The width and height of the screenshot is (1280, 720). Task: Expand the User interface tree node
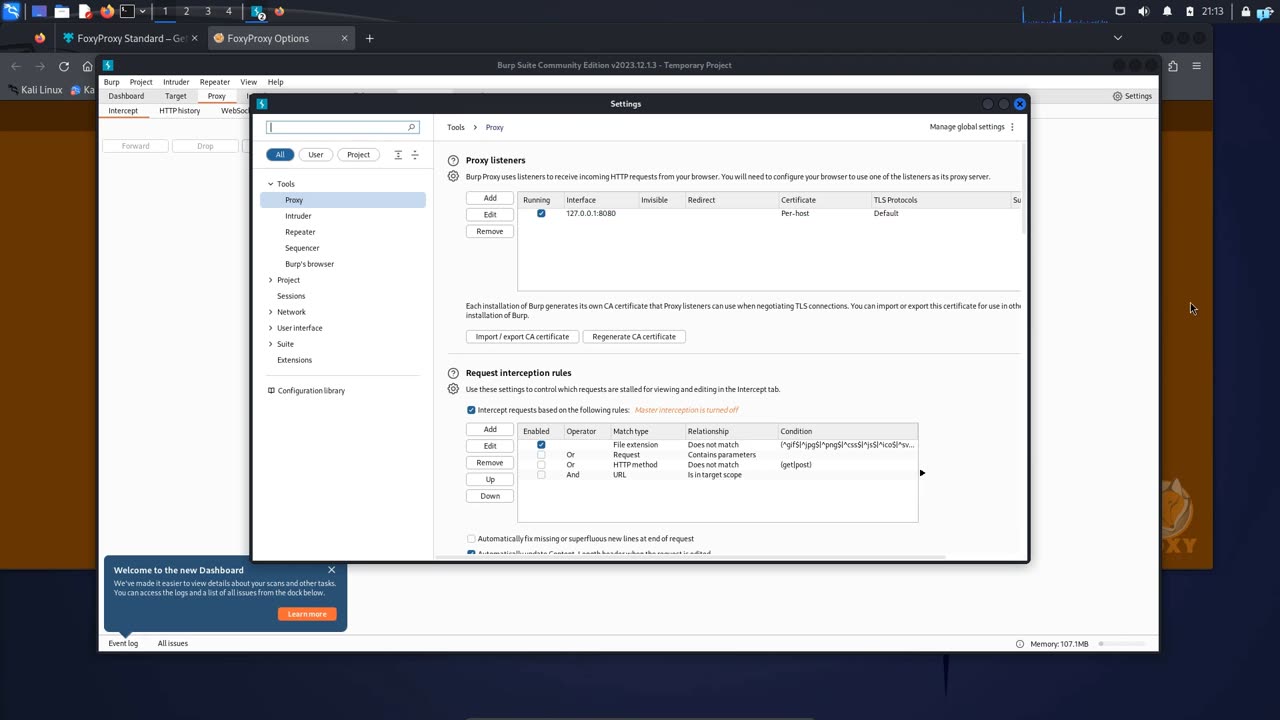pos(270,328)
